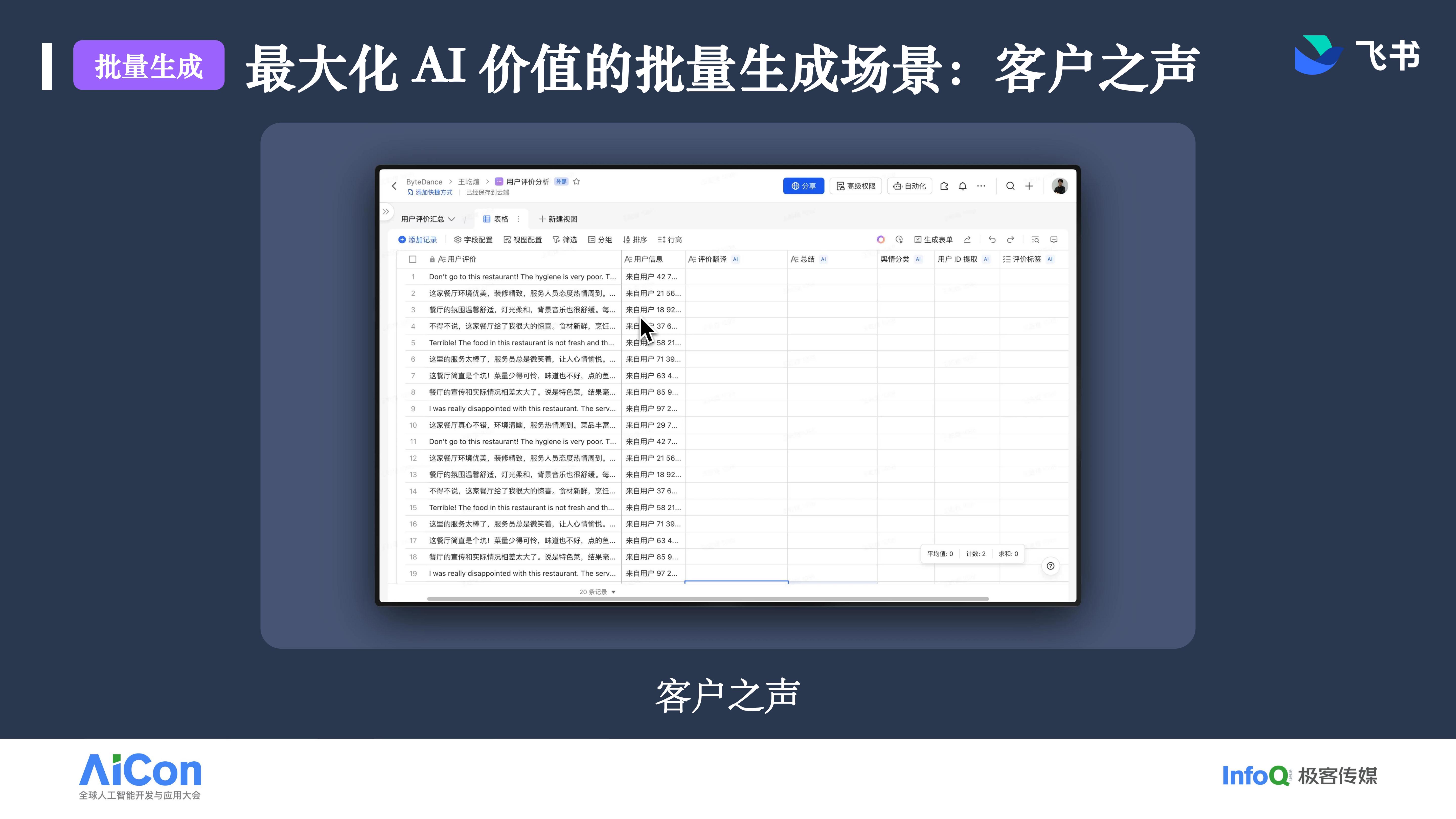
Task: Open 视图配置 view settings
Action: coord(522,240)
